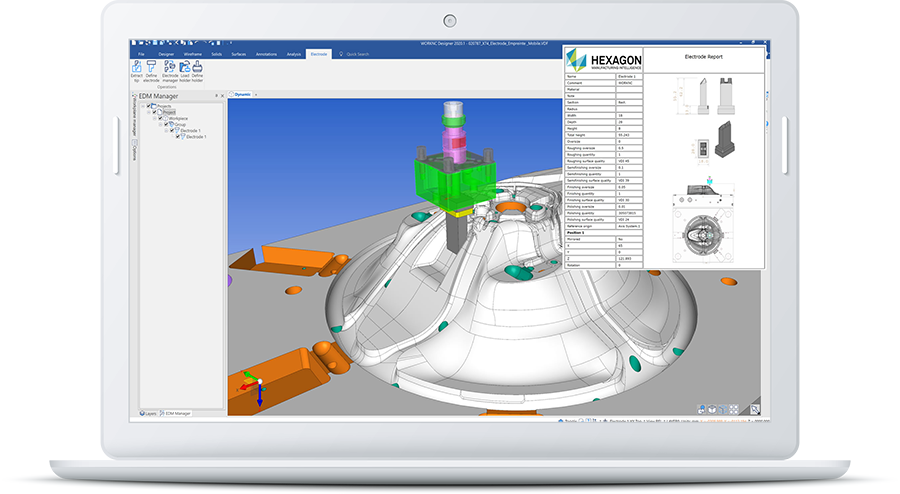This screenshot has width=900, height=494.
Task: Click the axis triad gizmo in viewport
Action: pos(253,387)
